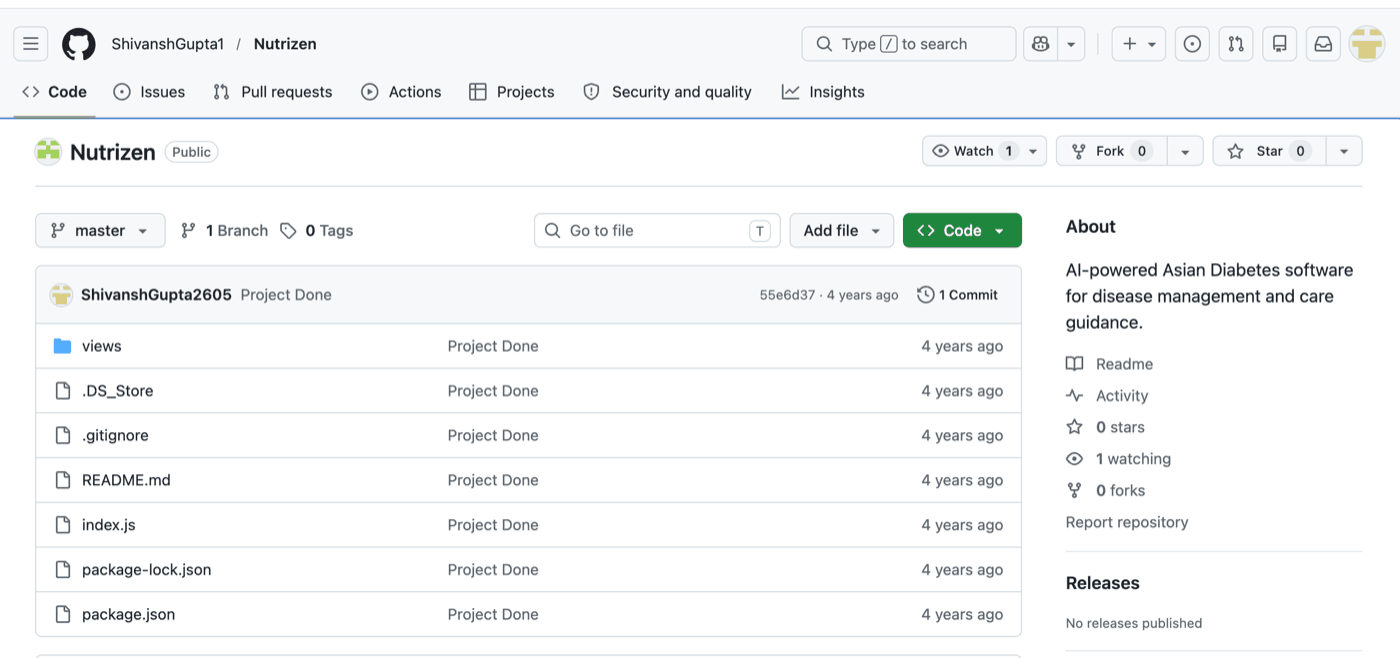This screenshot has height=658, width=1400.
Task: Click the file icon beside README.md
Action: tap(63, 480)
